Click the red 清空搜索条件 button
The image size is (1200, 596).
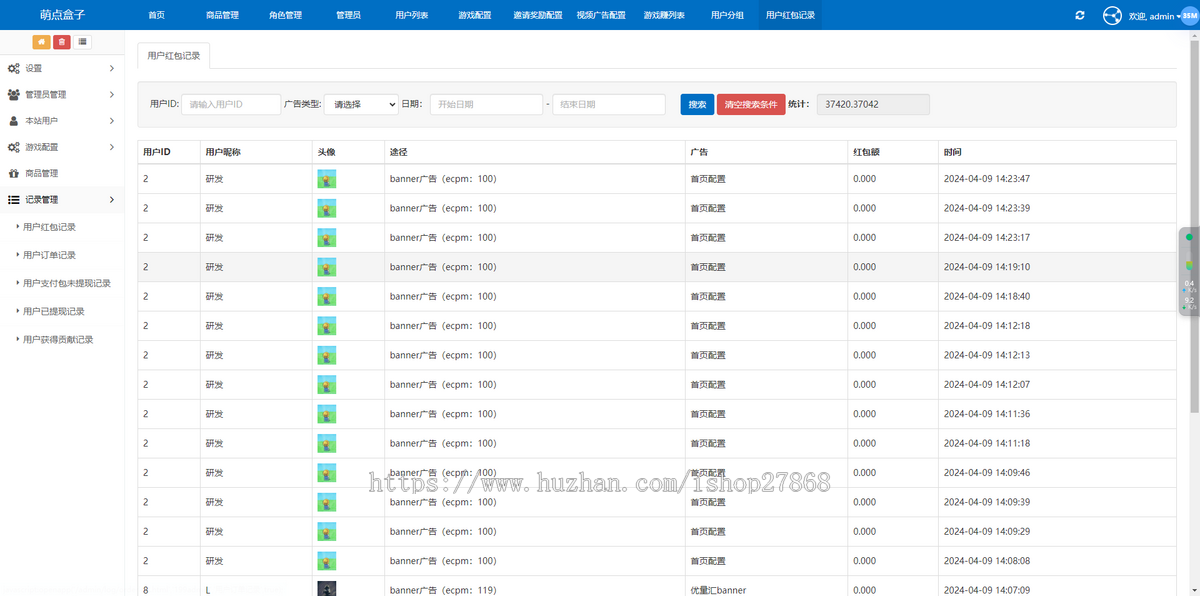pyautogui.click(x=751, y=104)
